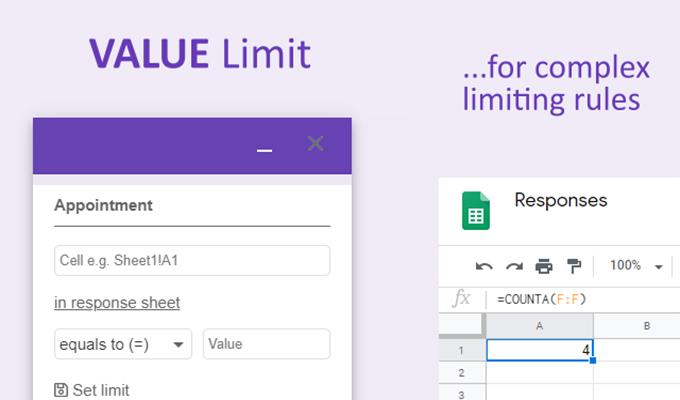Select column A header
This screenshot has width=680, height=400.
coord(539,326)
